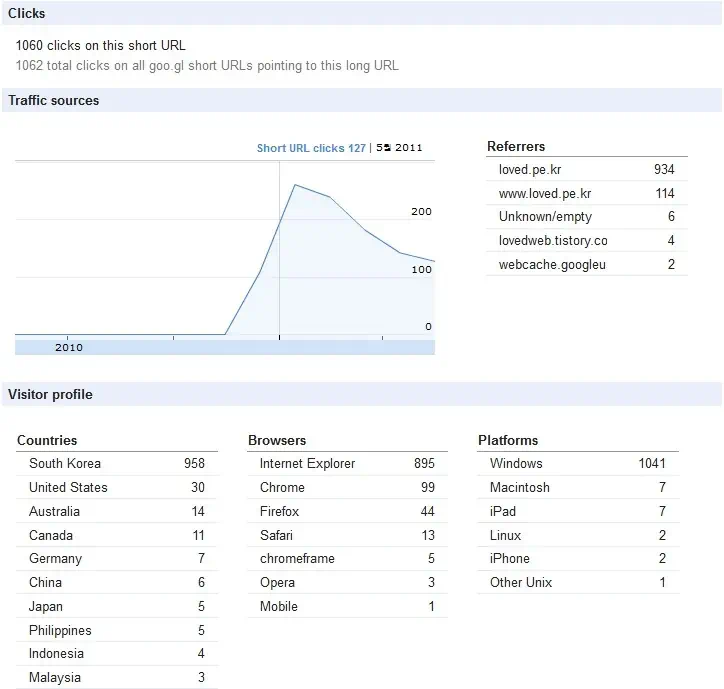Click the 114 referrer count

click(665, 193)
